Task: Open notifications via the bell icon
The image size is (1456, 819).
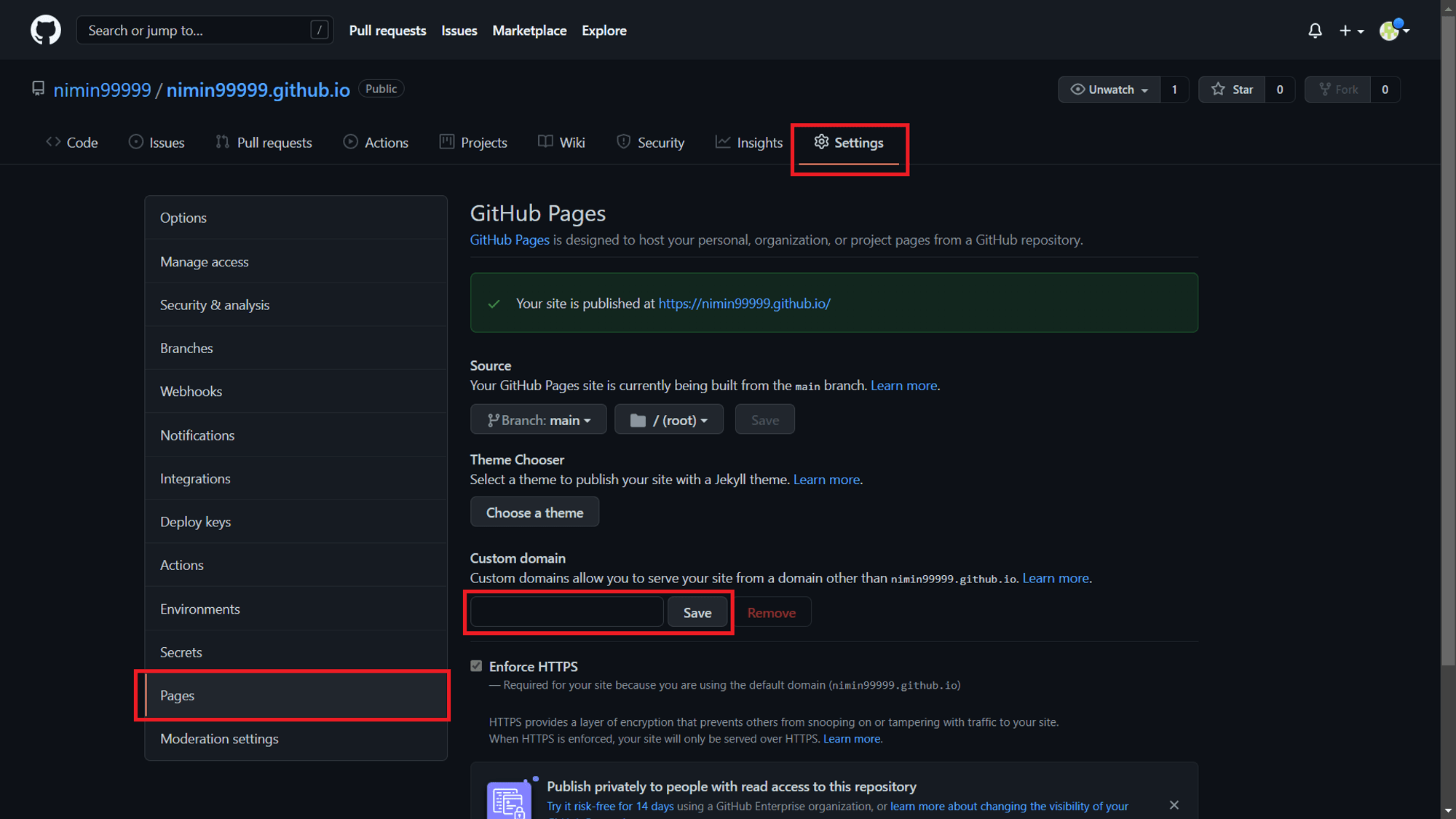Action: [1315, 31]
